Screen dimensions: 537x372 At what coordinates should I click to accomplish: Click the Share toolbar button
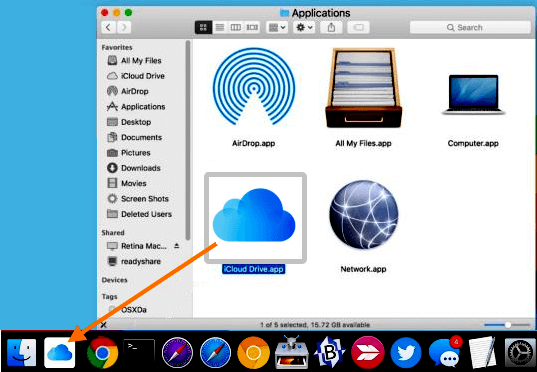331,27
